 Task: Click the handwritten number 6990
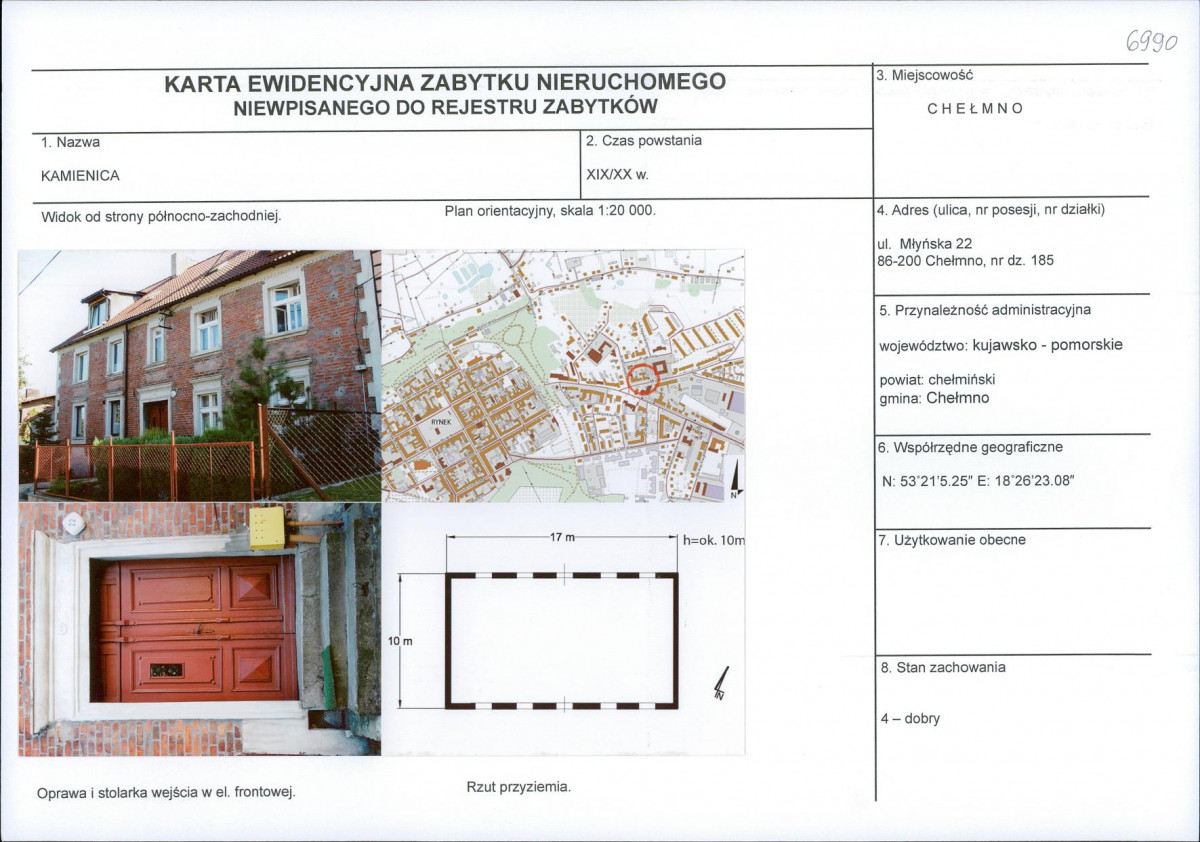[x=1151, y=41]
